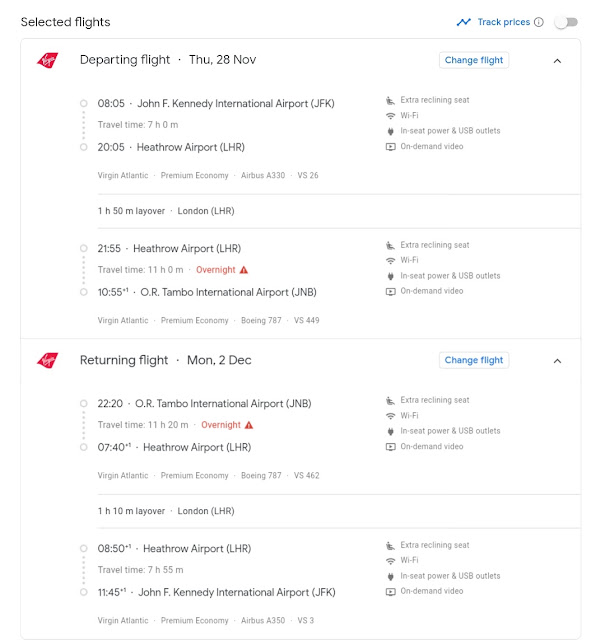Select the Departing flight Thu, 28 Nov header
Screen dimensions: 605x640
pyautogui.click(x=168, y=60)
